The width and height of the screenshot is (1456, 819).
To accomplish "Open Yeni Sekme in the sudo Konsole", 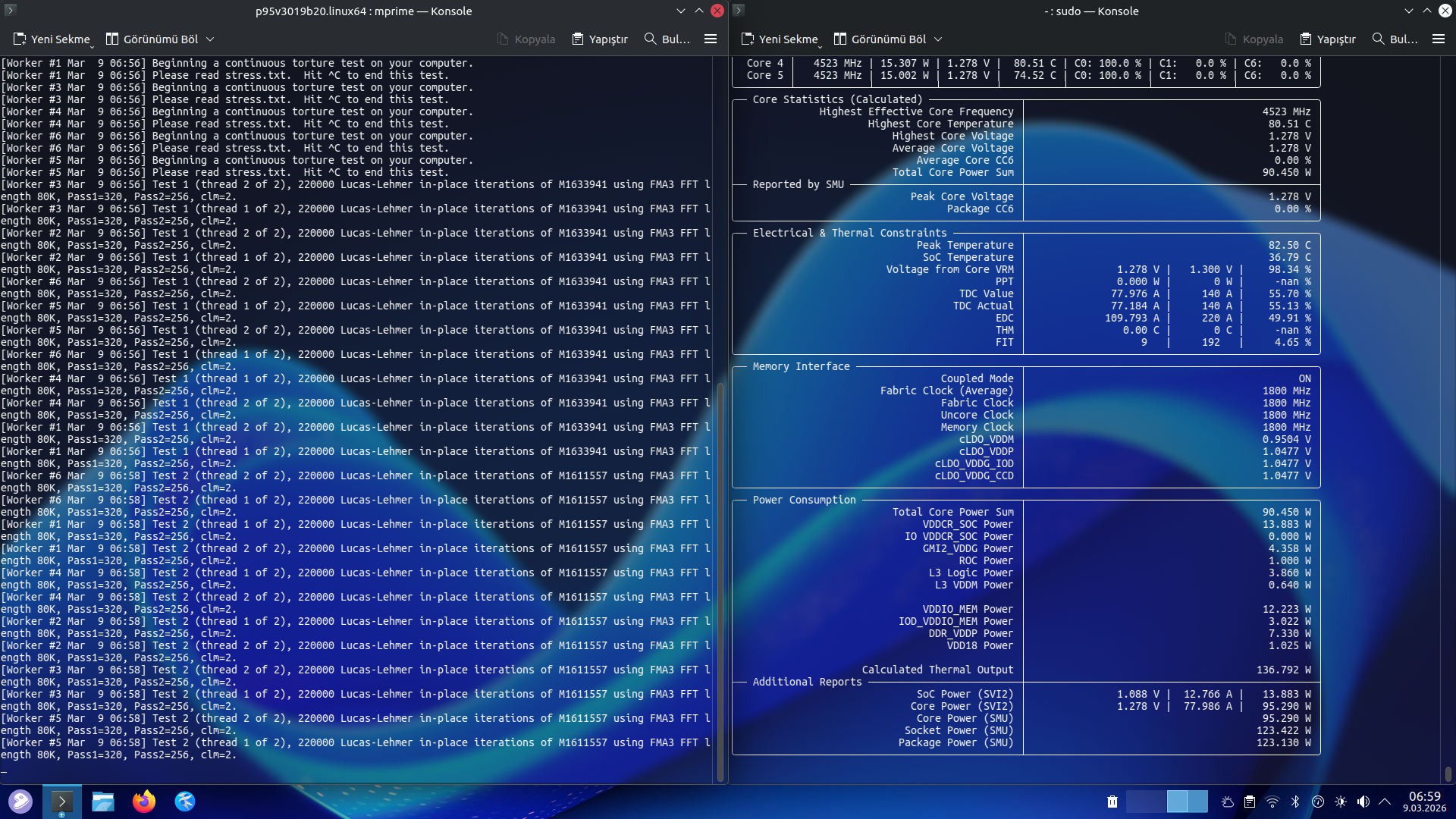I will [x=780, y=39].
